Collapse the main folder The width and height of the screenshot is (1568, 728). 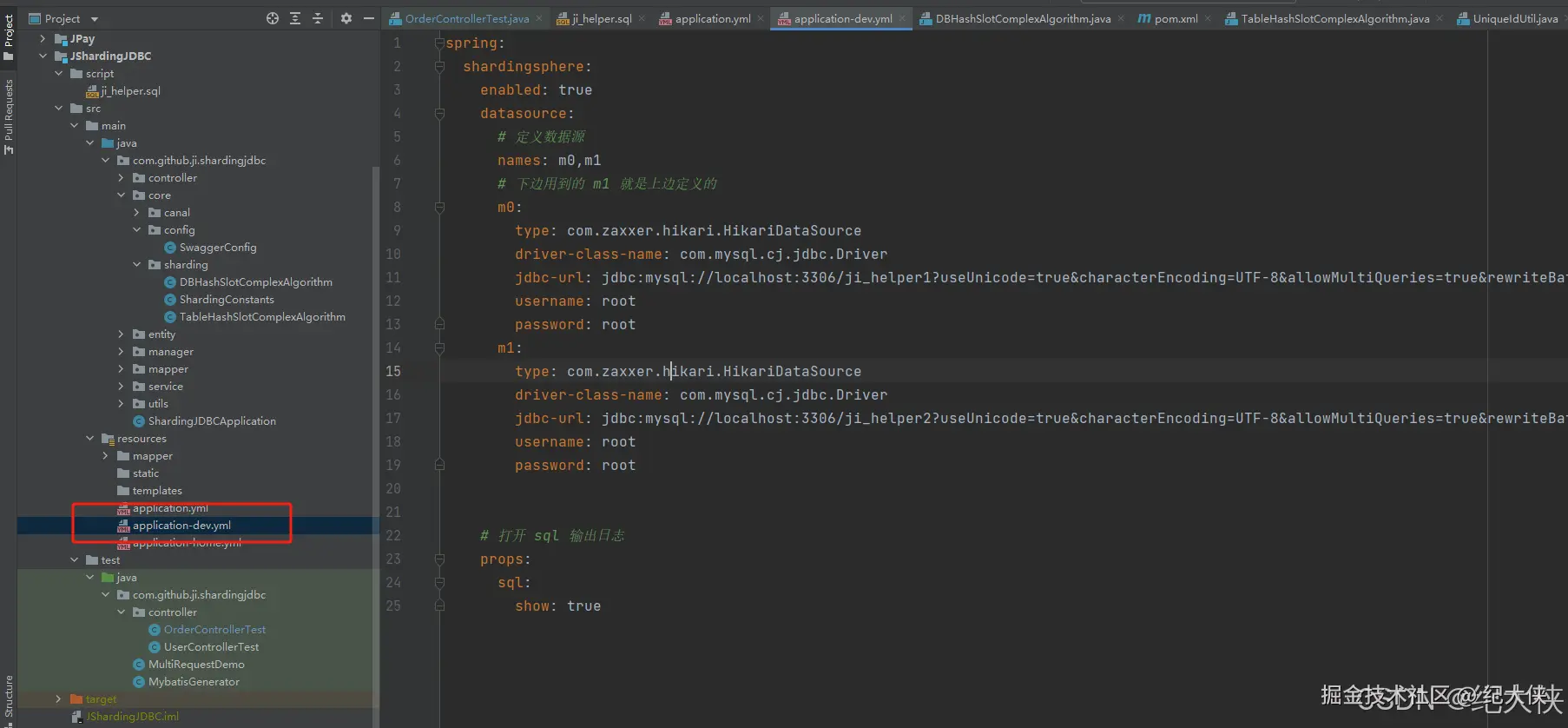[75, 126]
